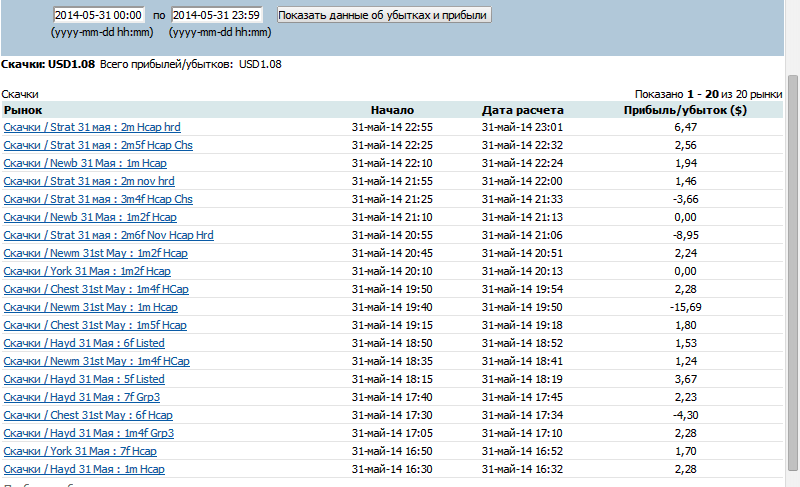Click the Скачки: USD1.08 summary text
The image size is (800, 487).
tap(48, 64)
